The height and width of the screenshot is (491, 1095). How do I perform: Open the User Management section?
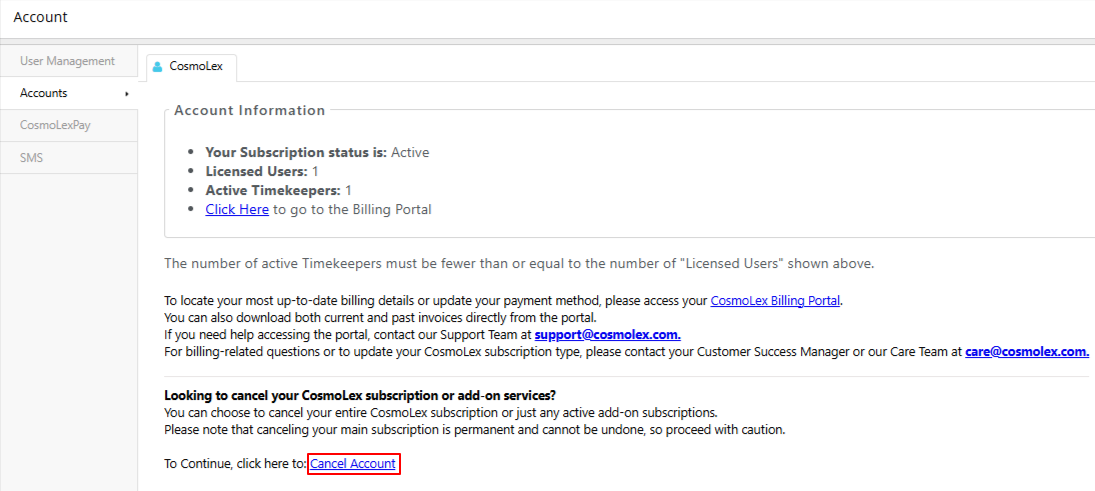pos(68,61)
